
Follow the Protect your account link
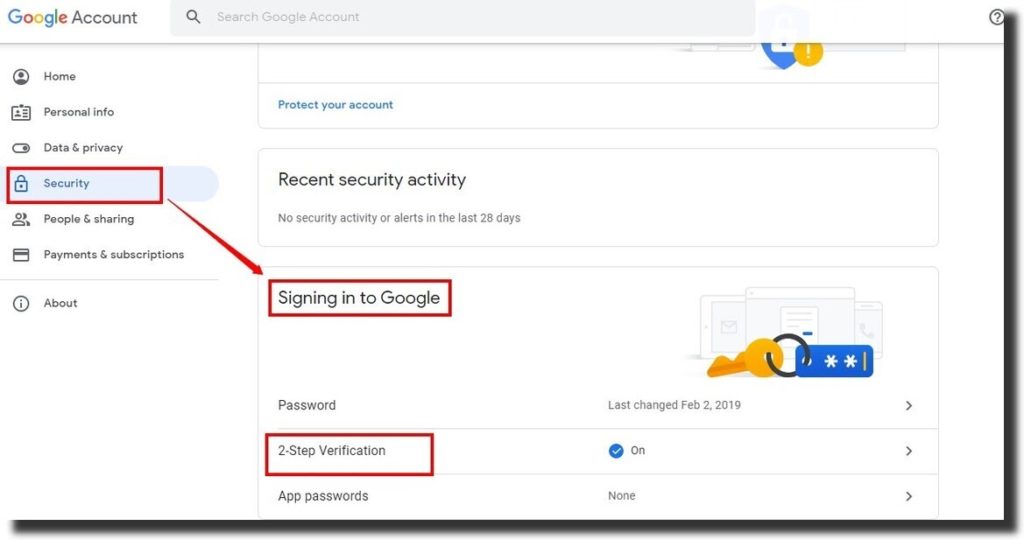click(x=335, y=104)
